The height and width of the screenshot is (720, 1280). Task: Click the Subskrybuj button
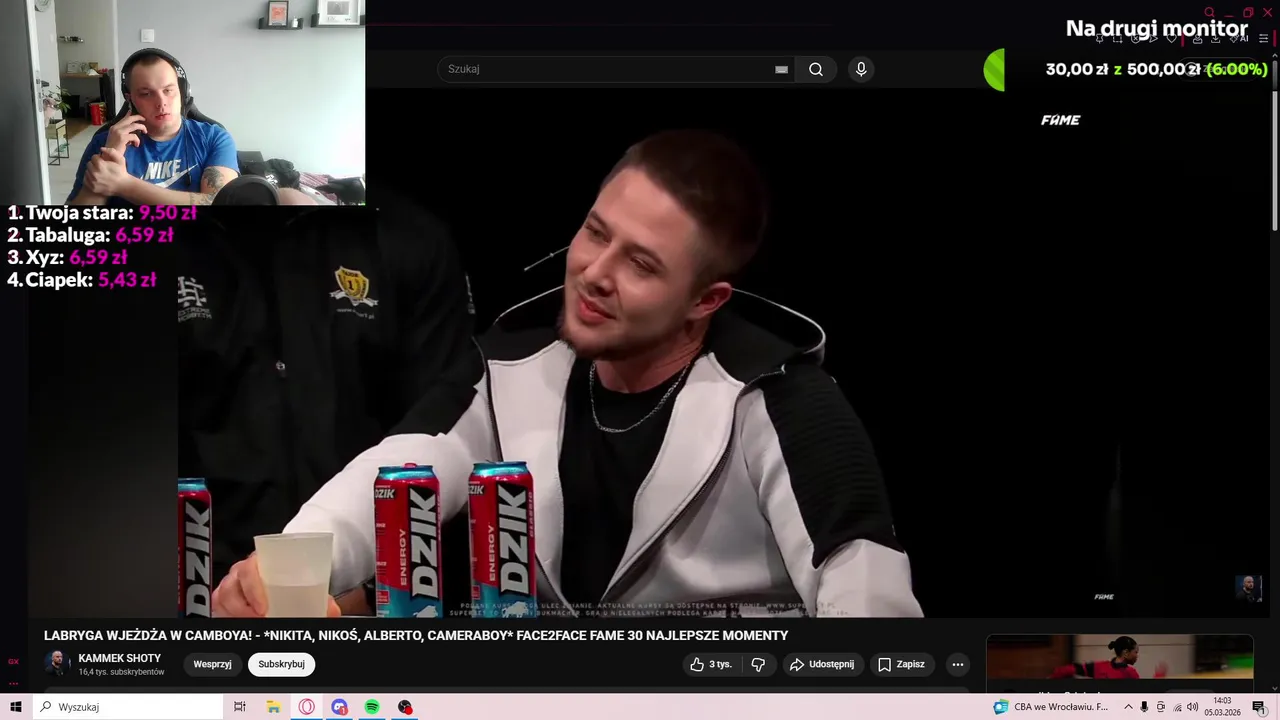pyautogui.click(x=281, y=664)
